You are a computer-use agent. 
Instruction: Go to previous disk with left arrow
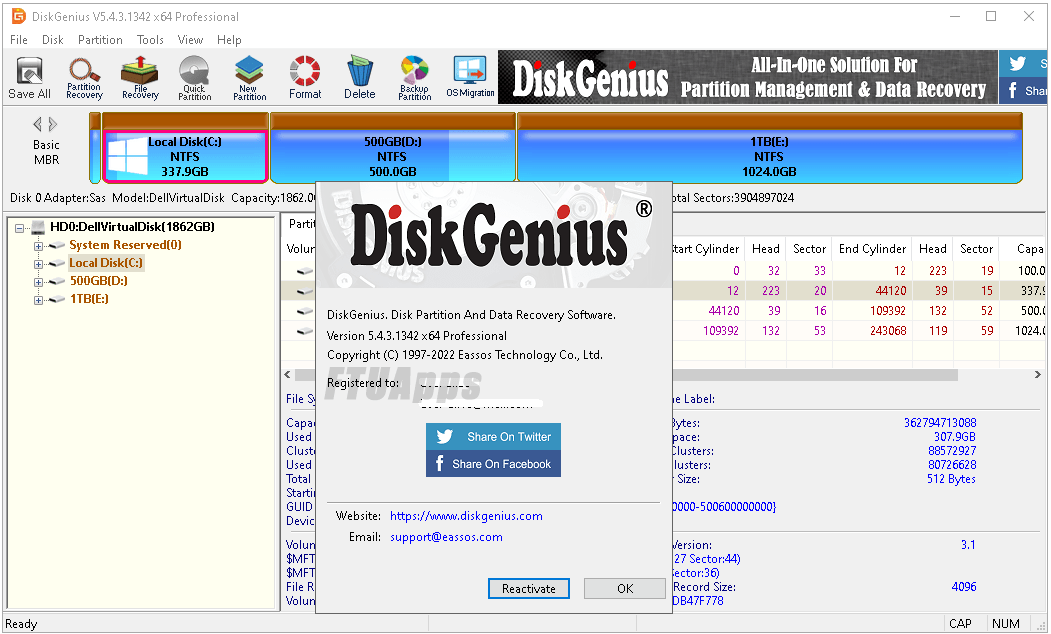(x=38, y=124)
